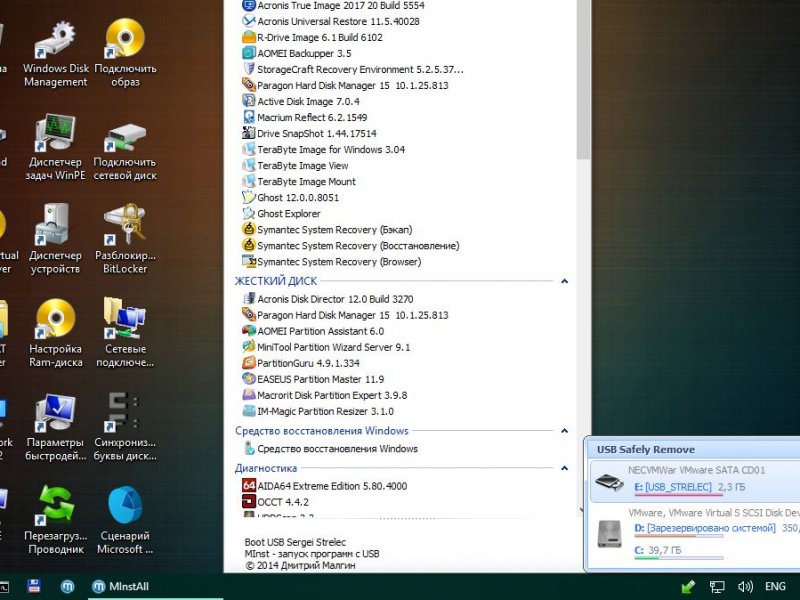
Task: Start Macrium Reflect 6.2.1549
Action: 305,117
